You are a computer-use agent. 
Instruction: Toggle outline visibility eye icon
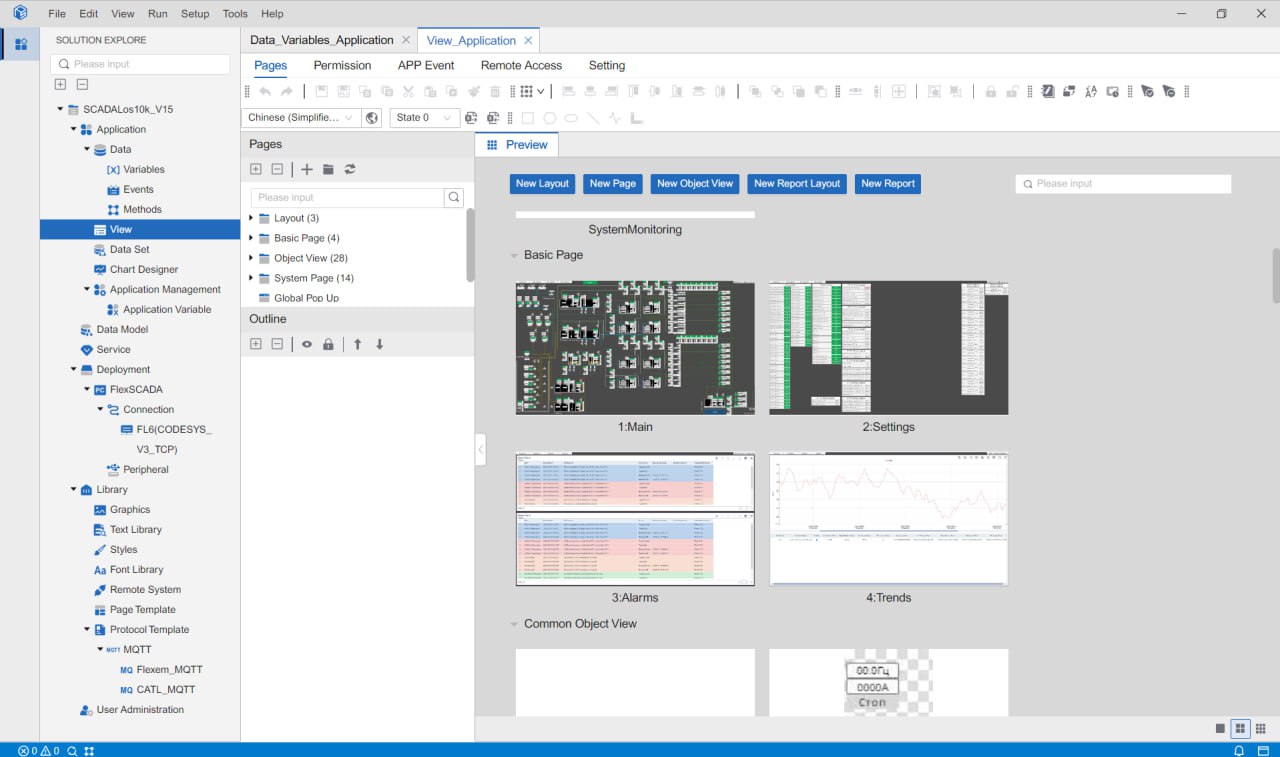click(307, 344)
